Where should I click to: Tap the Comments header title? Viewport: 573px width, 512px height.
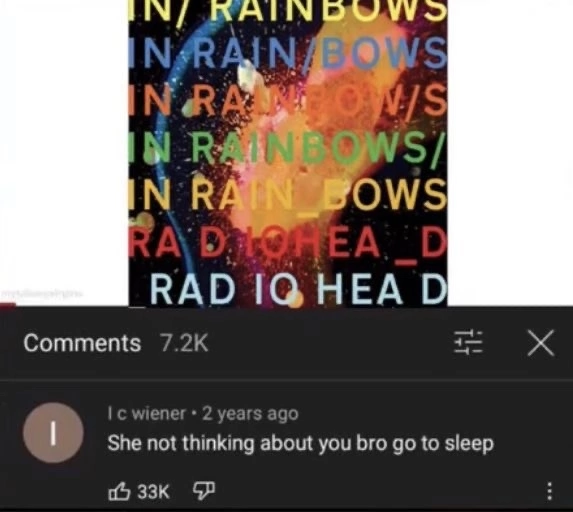(82, 343)
